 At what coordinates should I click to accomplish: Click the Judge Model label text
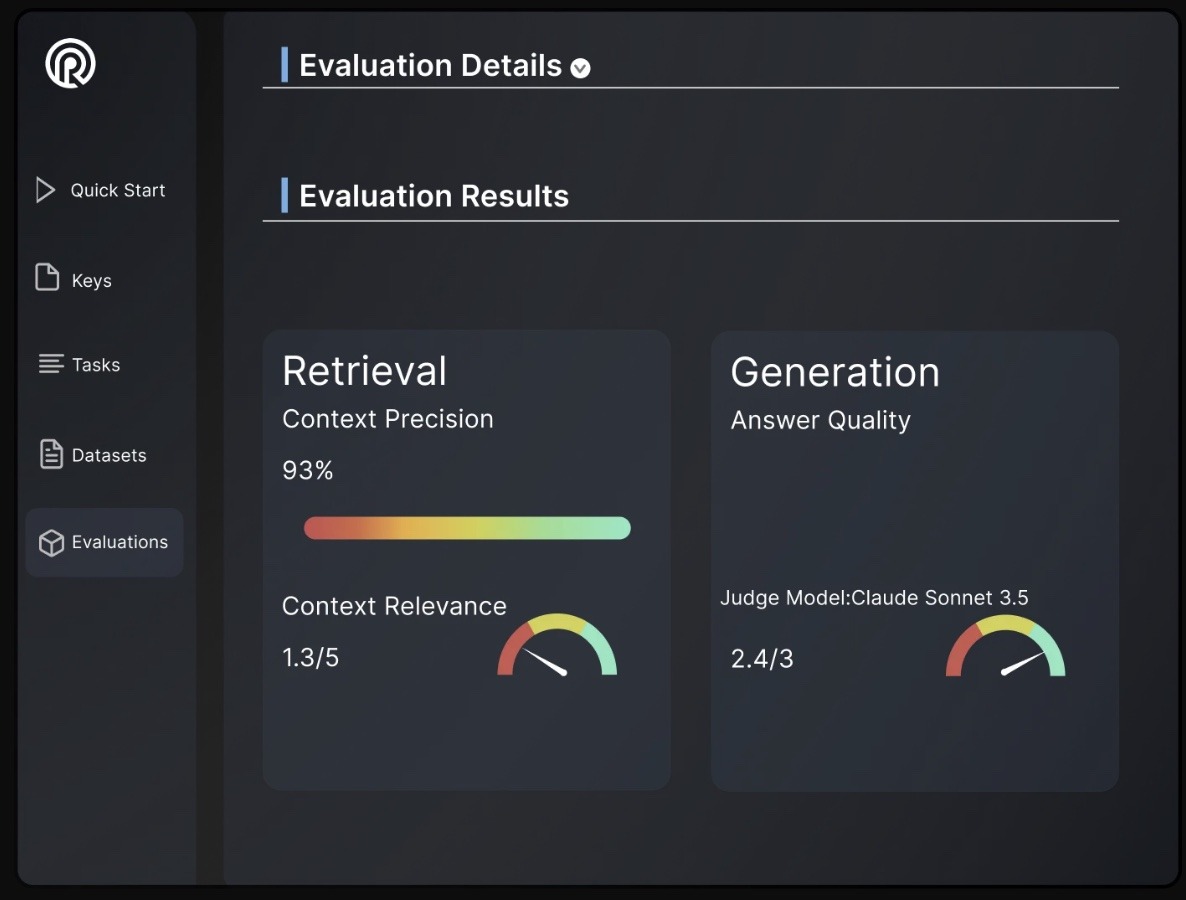coord(874,598)
